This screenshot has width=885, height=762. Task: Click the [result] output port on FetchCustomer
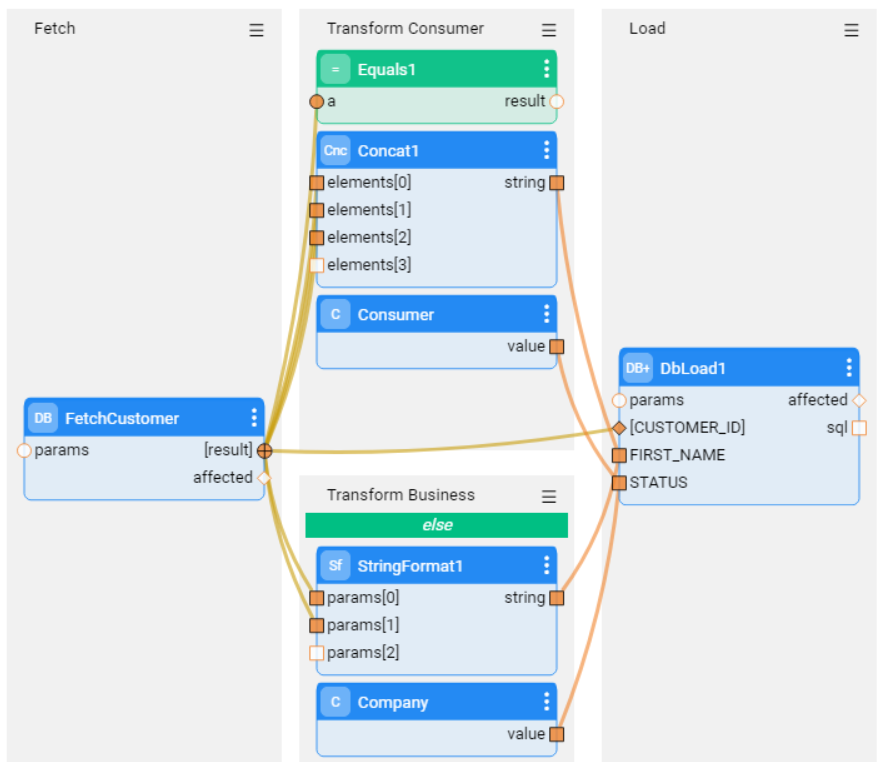pyautogui.click(x=264, y=451)
